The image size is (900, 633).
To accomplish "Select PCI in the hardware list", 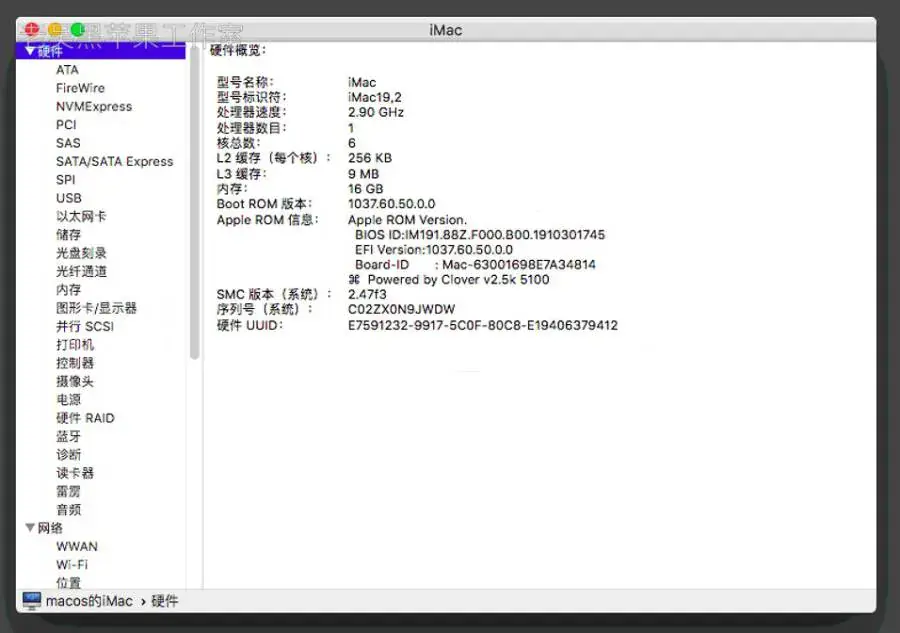I will [66, 125].
